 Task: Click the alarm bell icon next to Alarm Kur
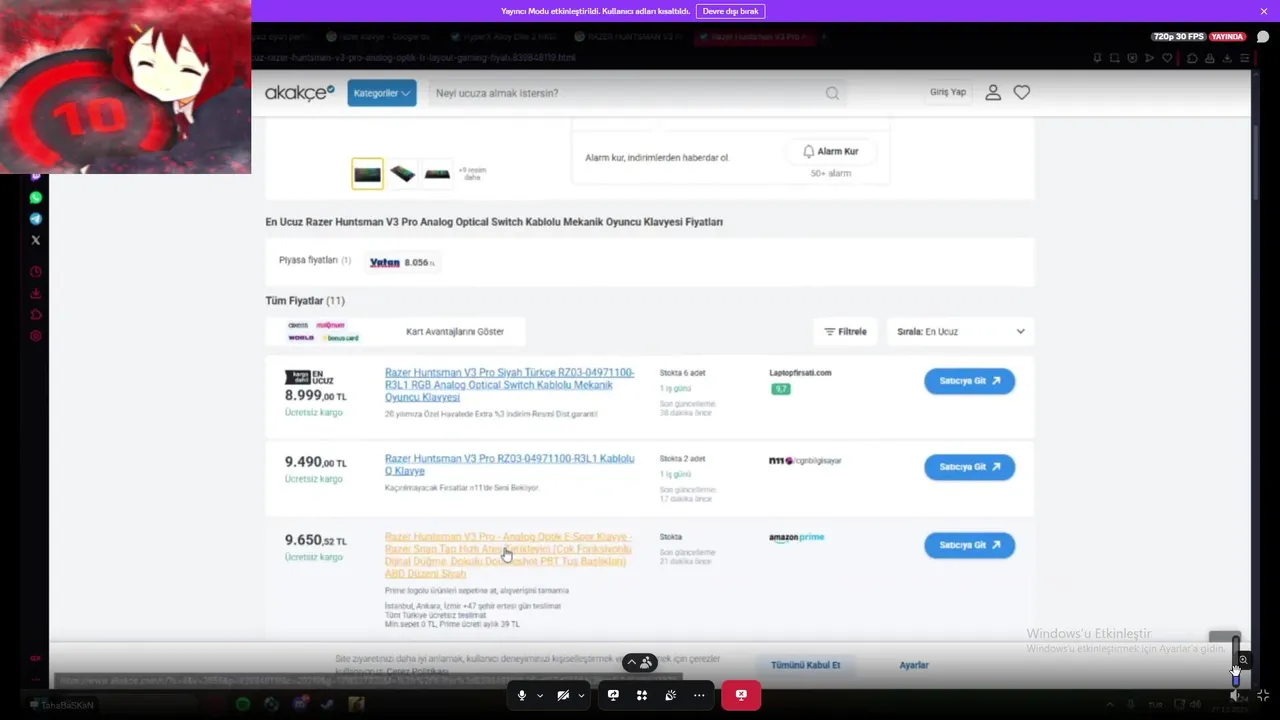[808, 151]
